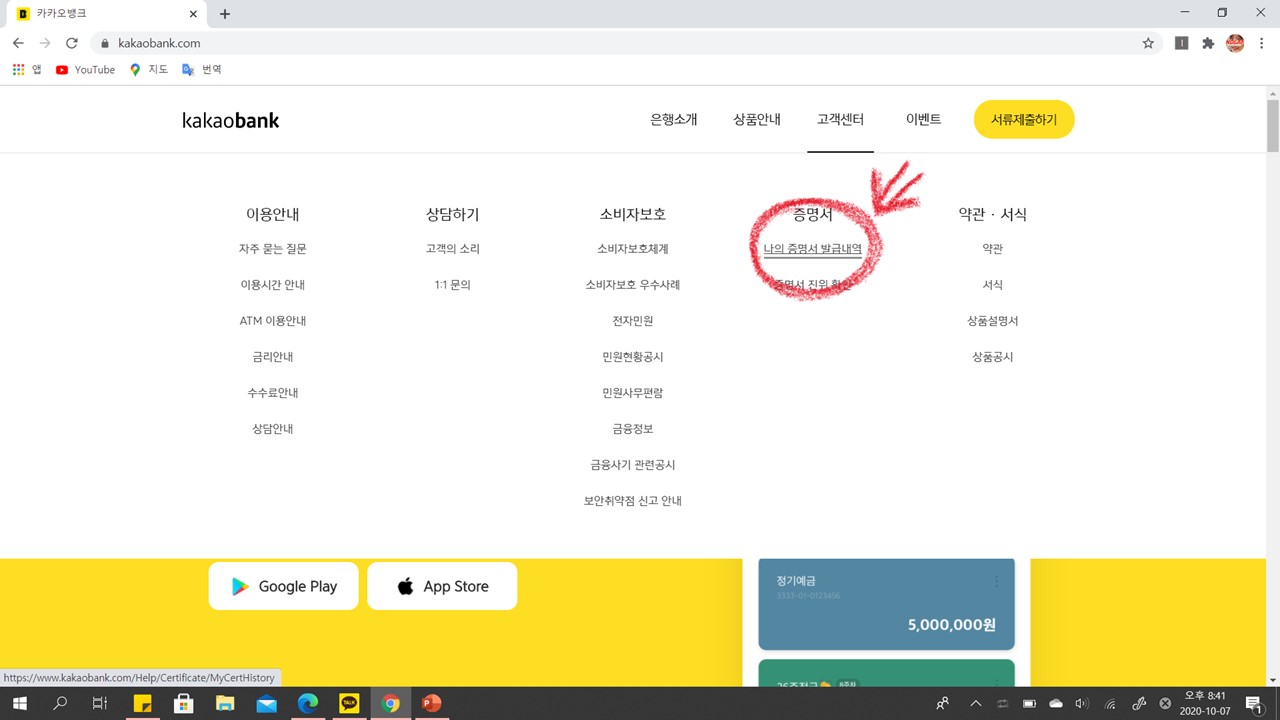This screenshot has width=1280, height=720.
Task: Open the 번역 translate bookmark
Action: [202, 70]
